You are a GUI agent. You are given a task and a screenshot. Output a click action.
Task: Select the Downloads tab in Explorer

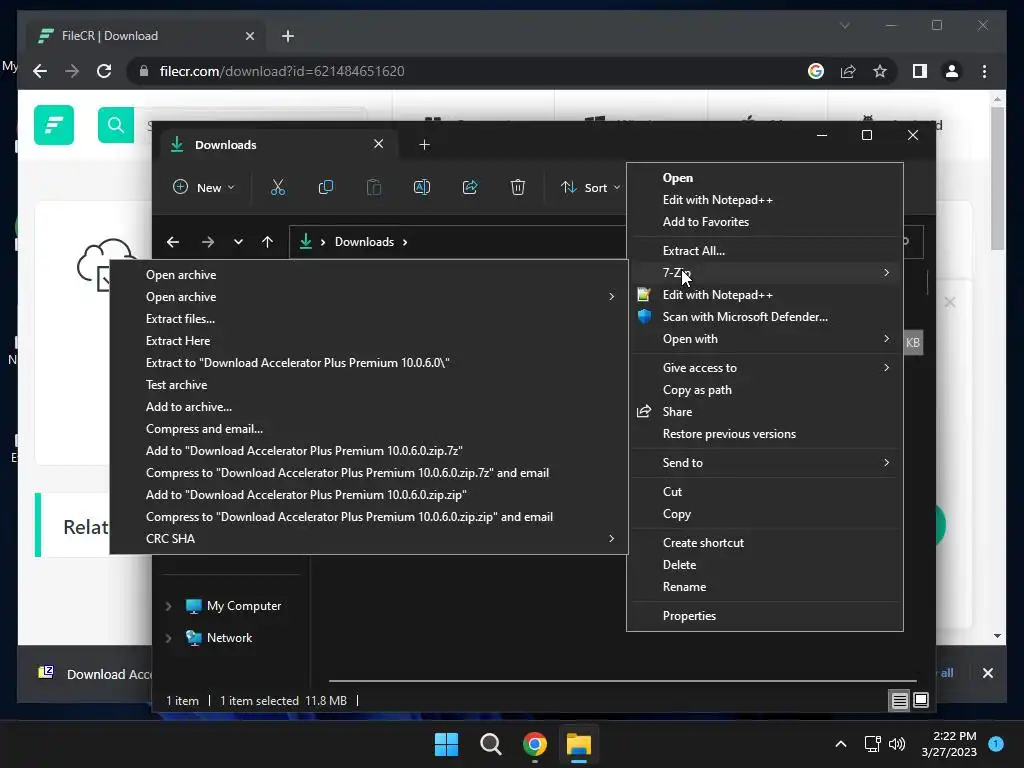point(277,144)
